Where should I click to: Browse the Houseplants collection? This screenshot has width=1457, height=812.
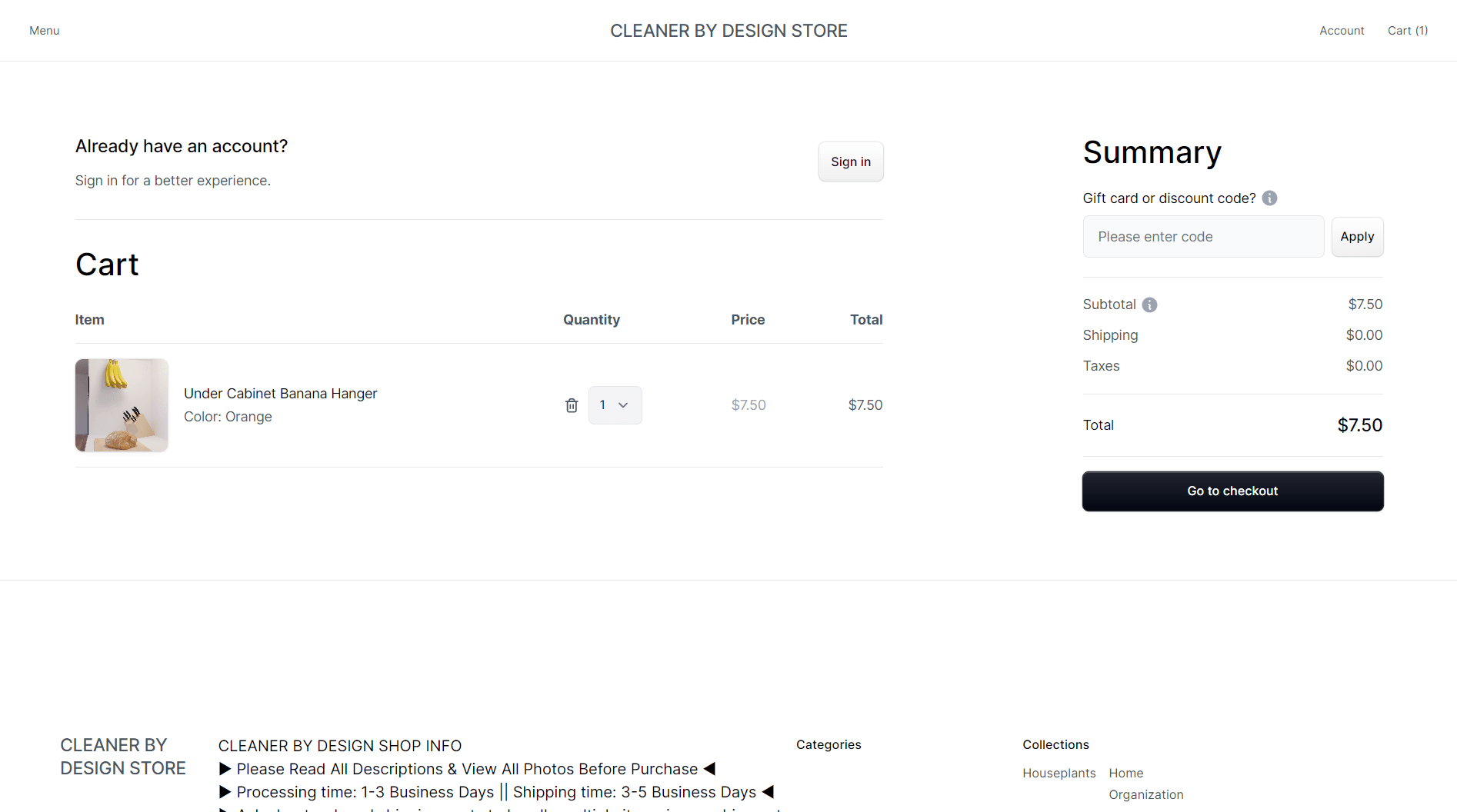pos(1059,773)
